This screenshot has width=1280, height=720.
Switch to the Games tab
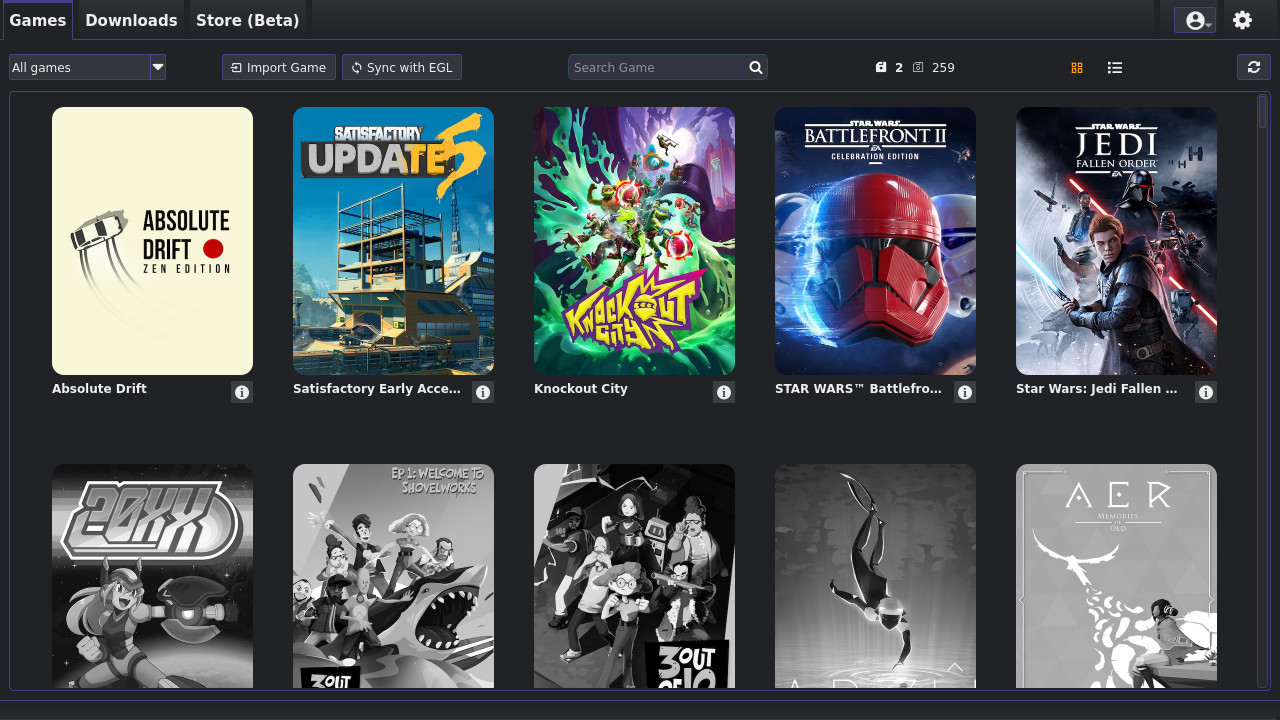point(38,20)
